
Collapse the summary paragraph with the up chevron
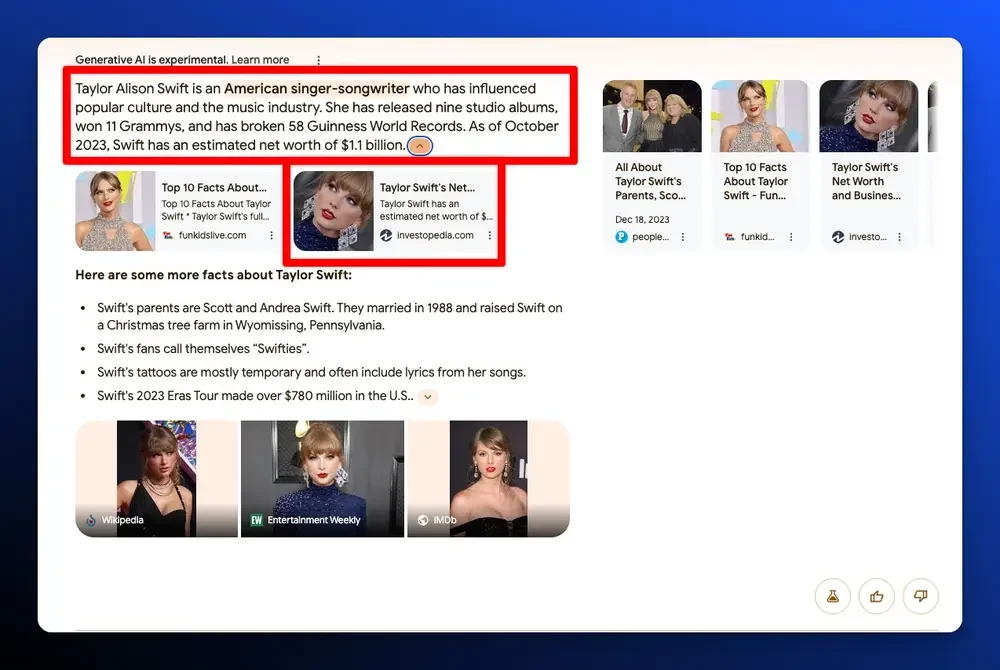pos(420,145)
